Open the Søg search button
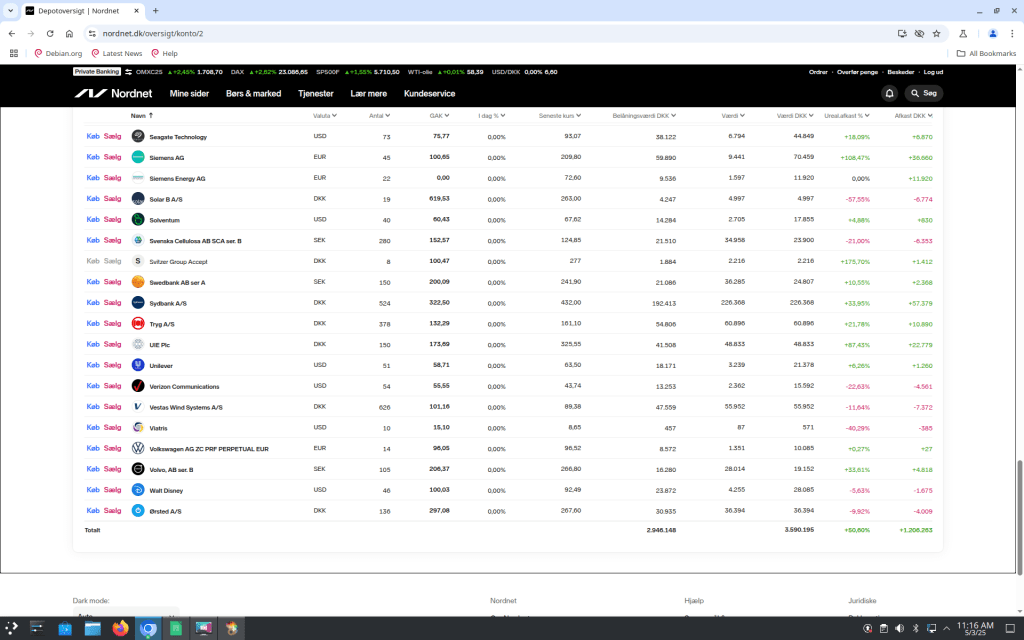This screenshot has width=1024, height=640. (x=924, y=93)
